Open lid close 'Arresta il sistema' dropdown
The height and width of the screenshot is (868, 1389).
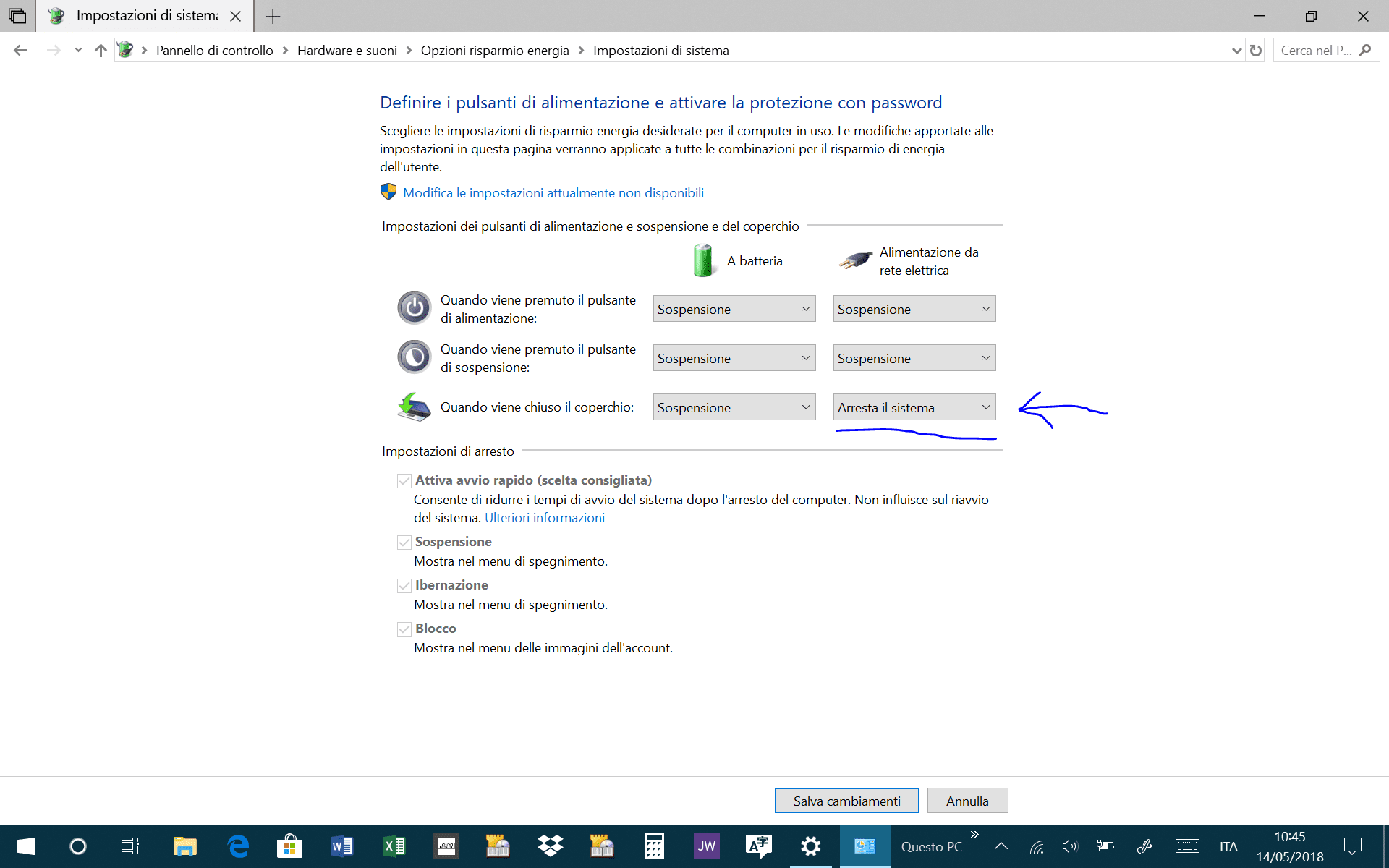pos(914,407)
